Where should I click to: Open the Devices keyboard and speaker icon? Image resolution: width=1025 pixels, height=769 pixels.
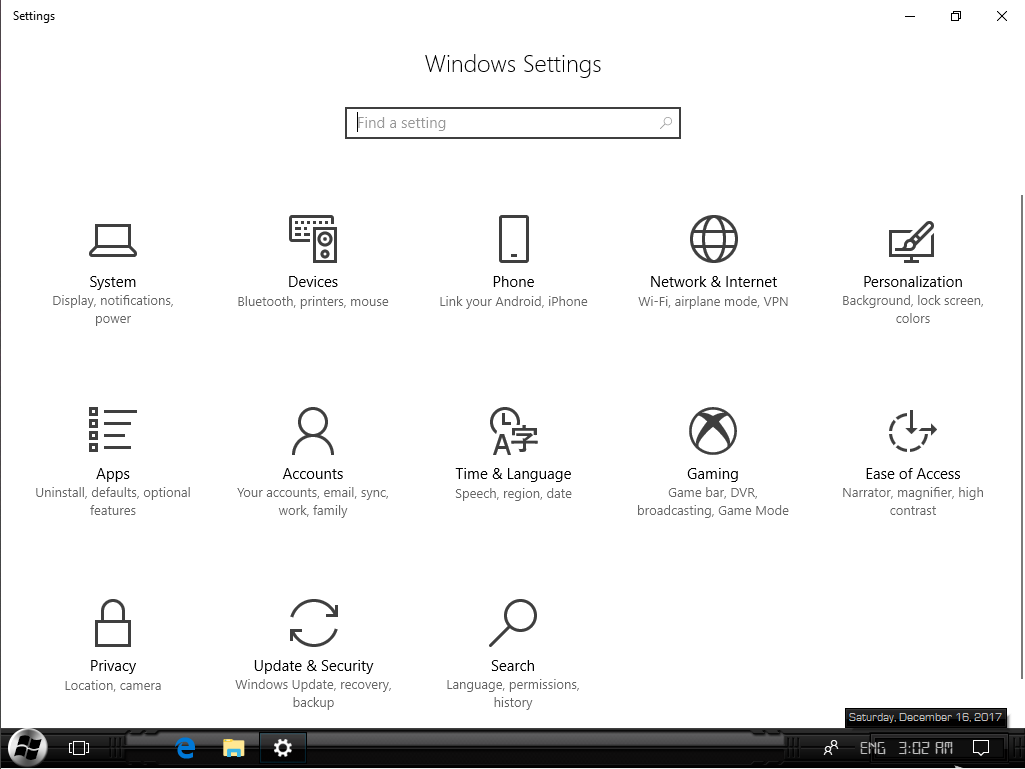point(313,239)
